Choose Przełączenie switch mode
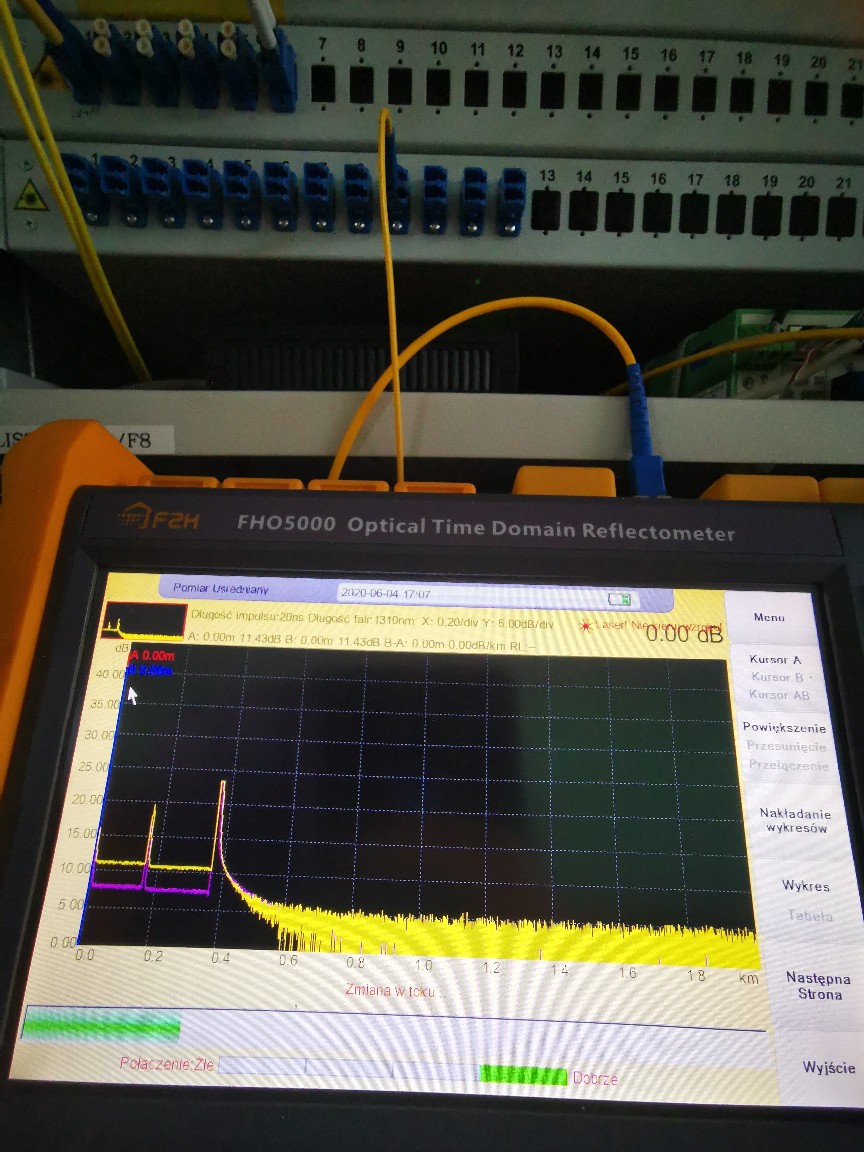The height and width of the screenshot is (1152, 864). pyautogui.click(x=788, y=766)
